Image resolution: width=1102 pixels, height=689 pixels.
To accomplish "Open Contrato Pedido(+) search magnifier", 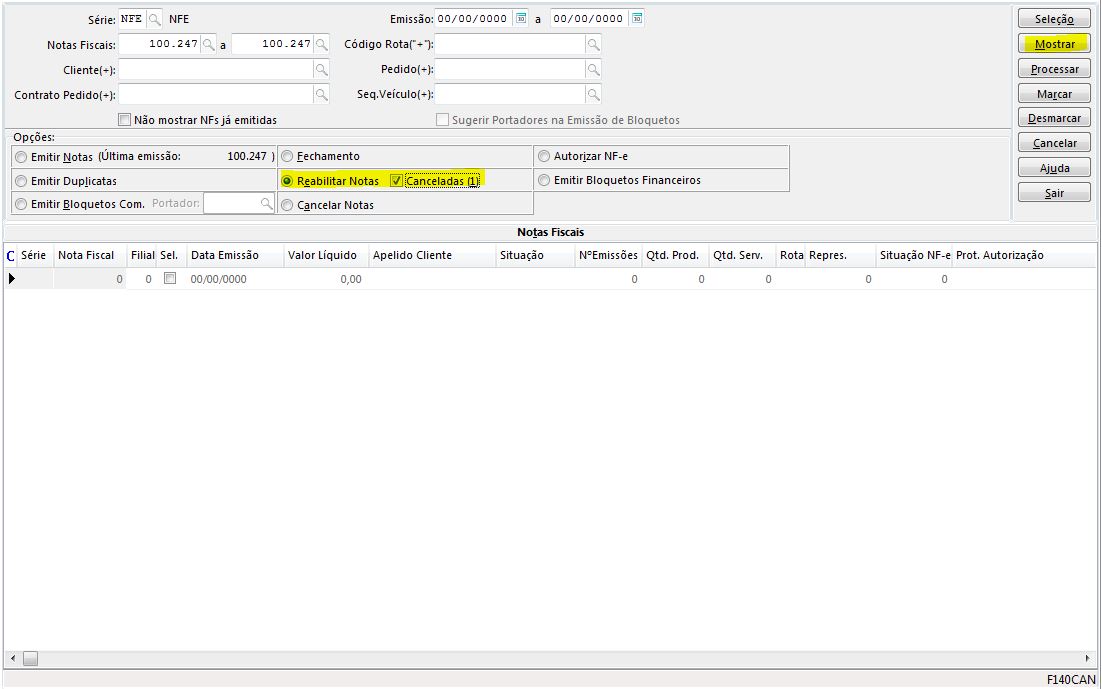I will 321,95.
